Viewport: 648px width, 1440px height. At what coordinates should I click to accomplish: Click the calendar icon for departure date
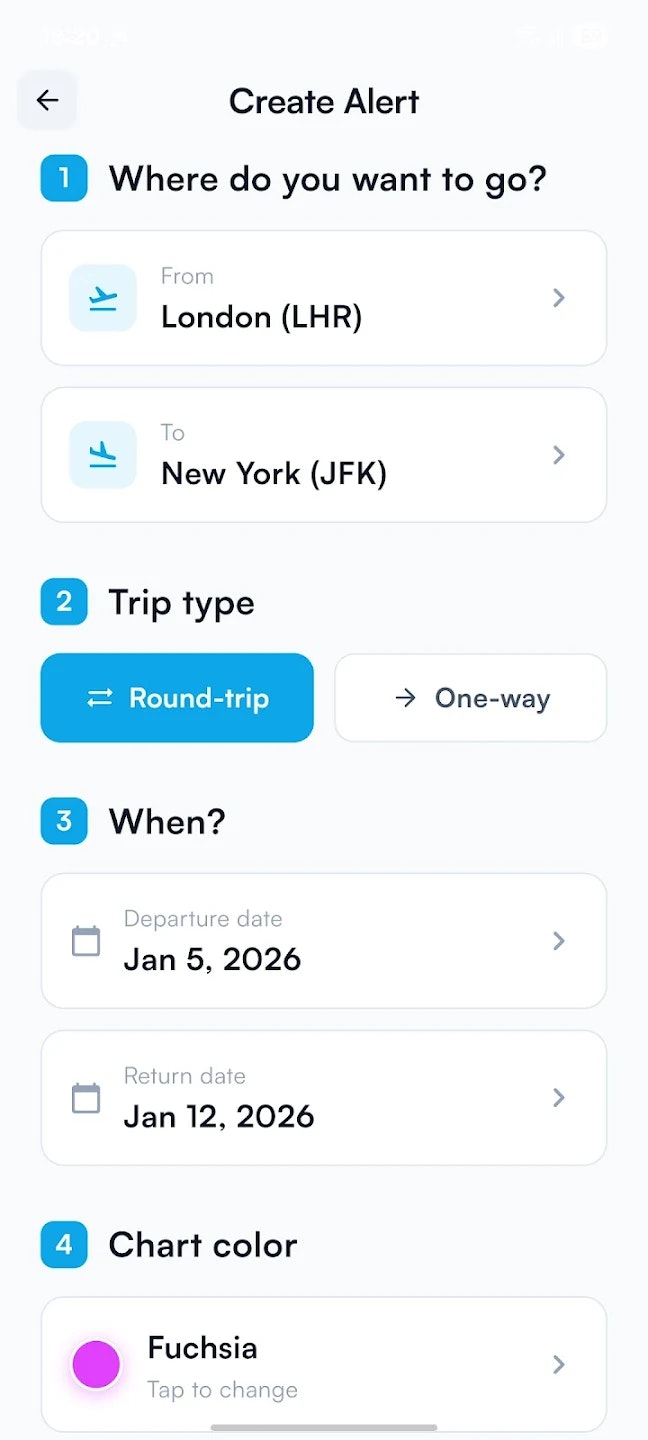click(86, 940)
